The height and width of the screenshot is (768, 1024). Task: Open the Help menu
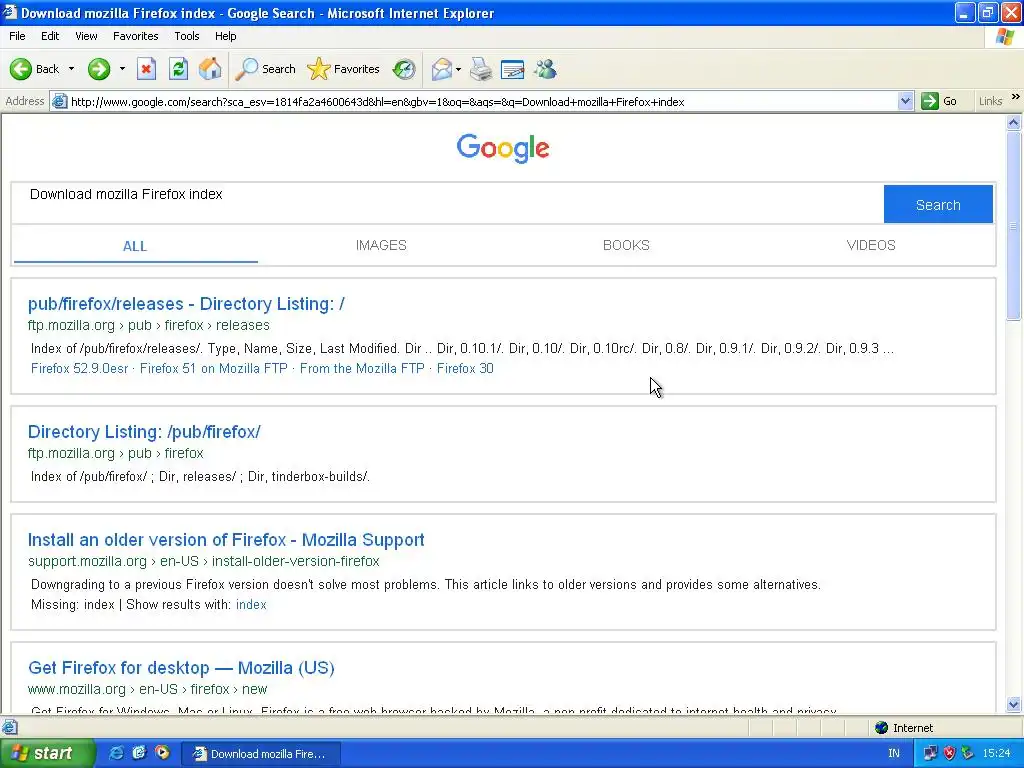[225, 36]
